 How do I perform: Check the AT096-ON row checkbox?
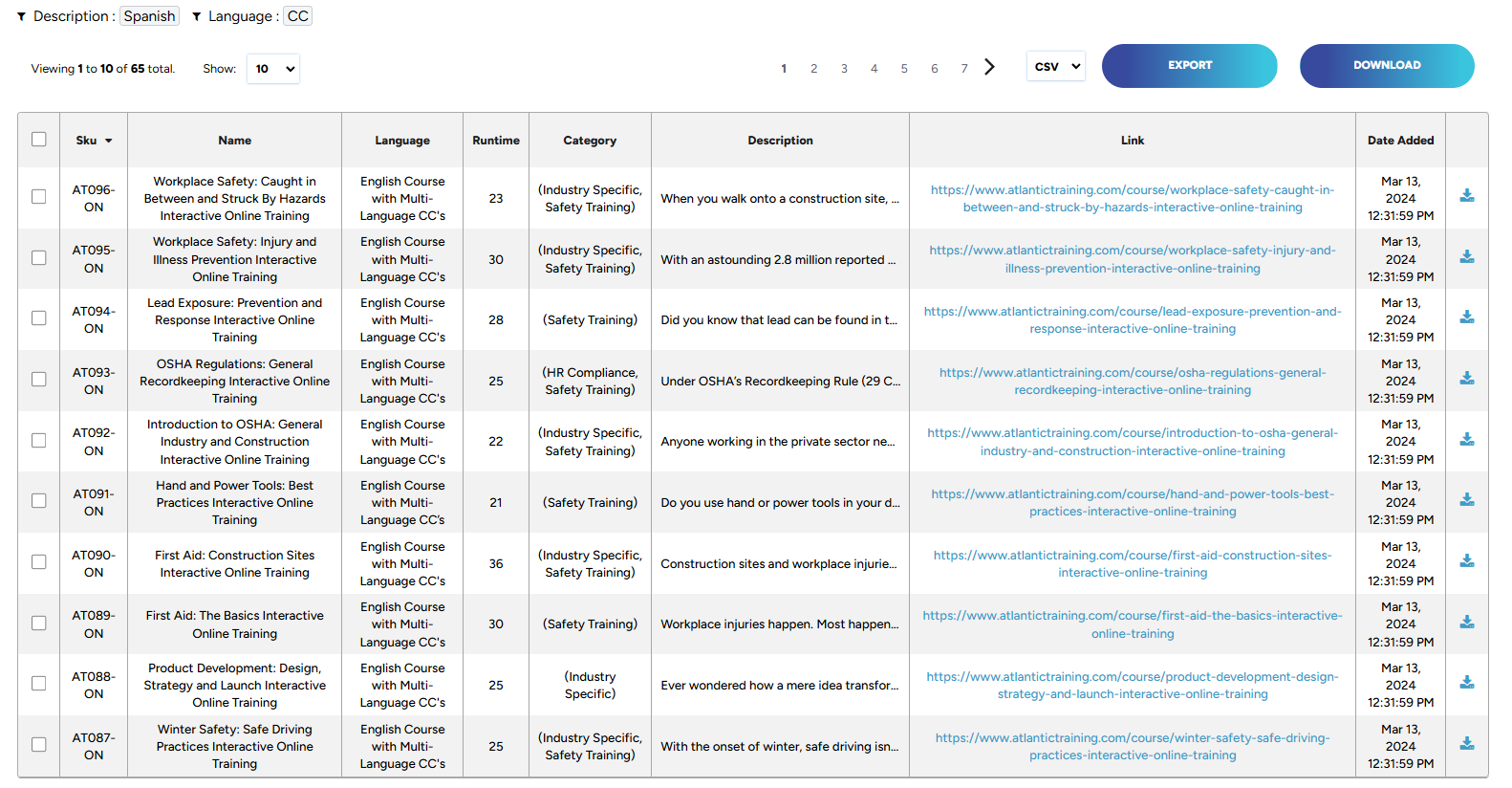coord(39,197)
